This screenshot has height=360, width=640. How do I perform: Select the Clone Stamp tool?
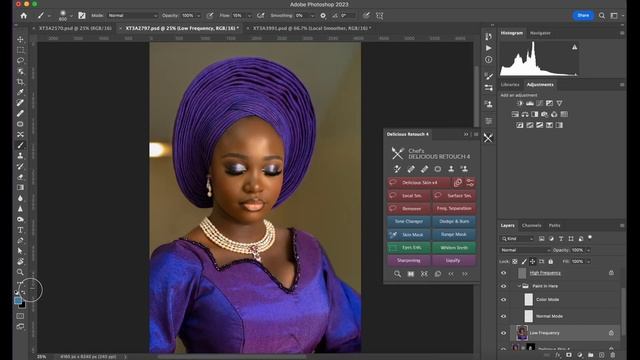pyautogui.click(x=20, y=156)
